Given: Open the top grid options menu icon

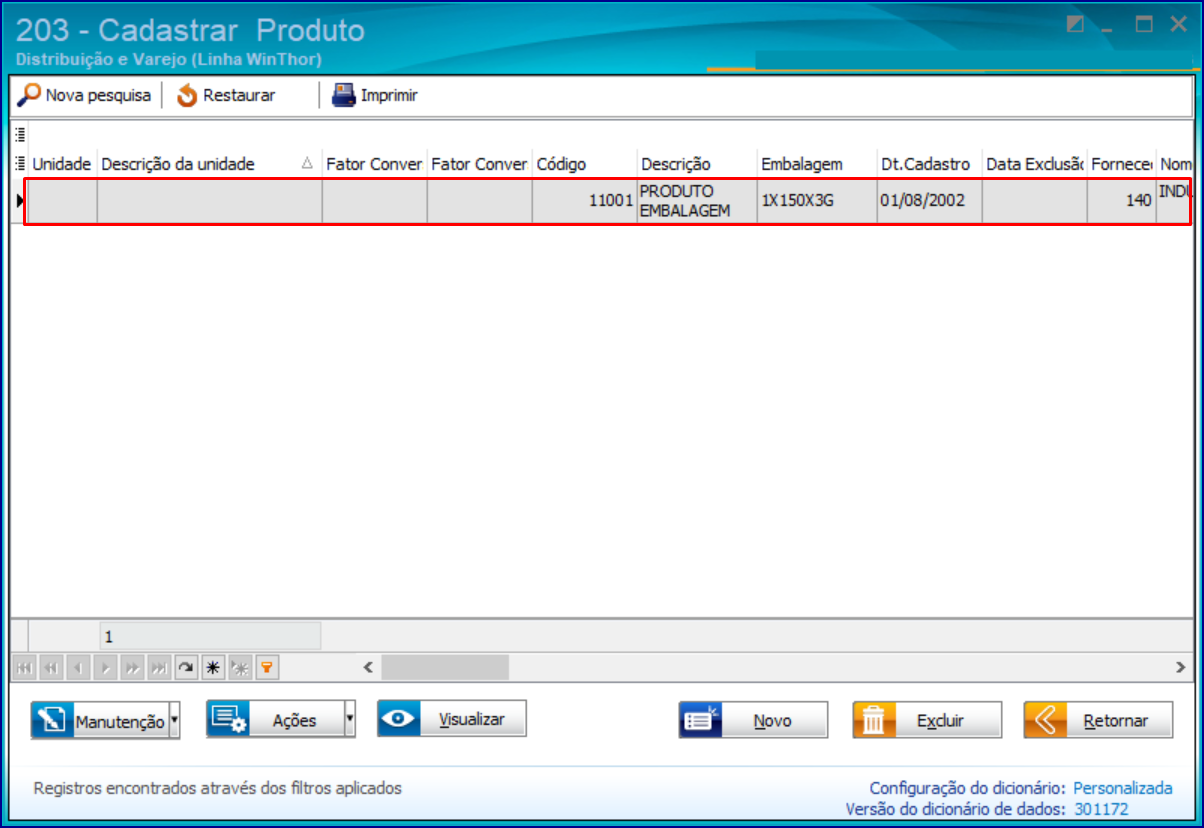Looking at the screenshot, I should pyautogui.click(x=20, y=133).
